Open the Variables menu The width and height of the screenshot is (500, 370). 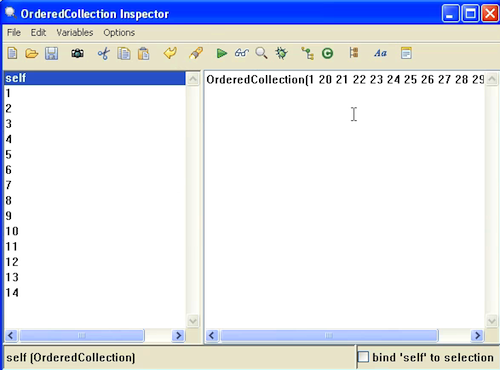75,33
